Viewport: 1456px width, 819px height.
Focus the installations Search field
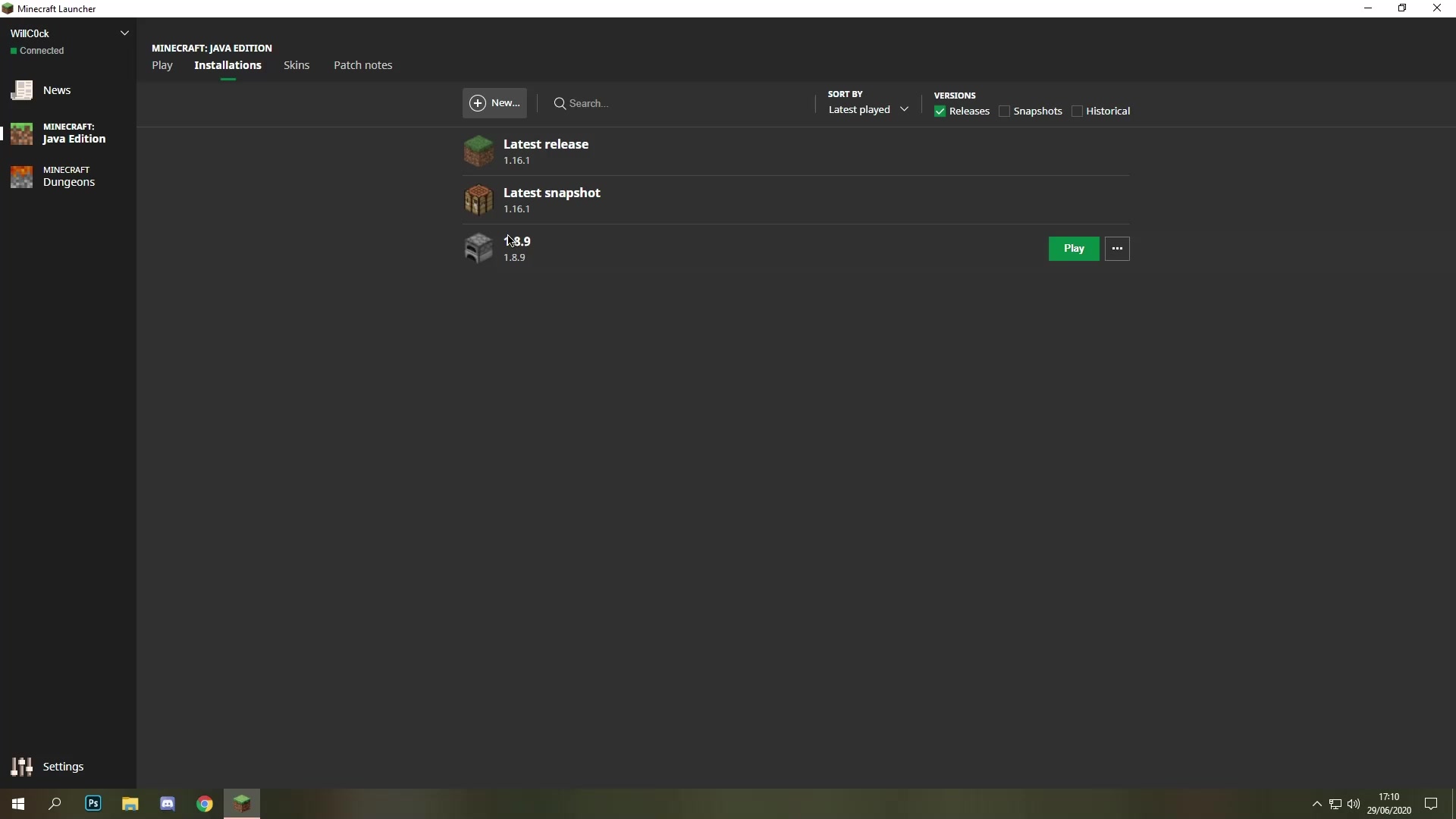682,103
